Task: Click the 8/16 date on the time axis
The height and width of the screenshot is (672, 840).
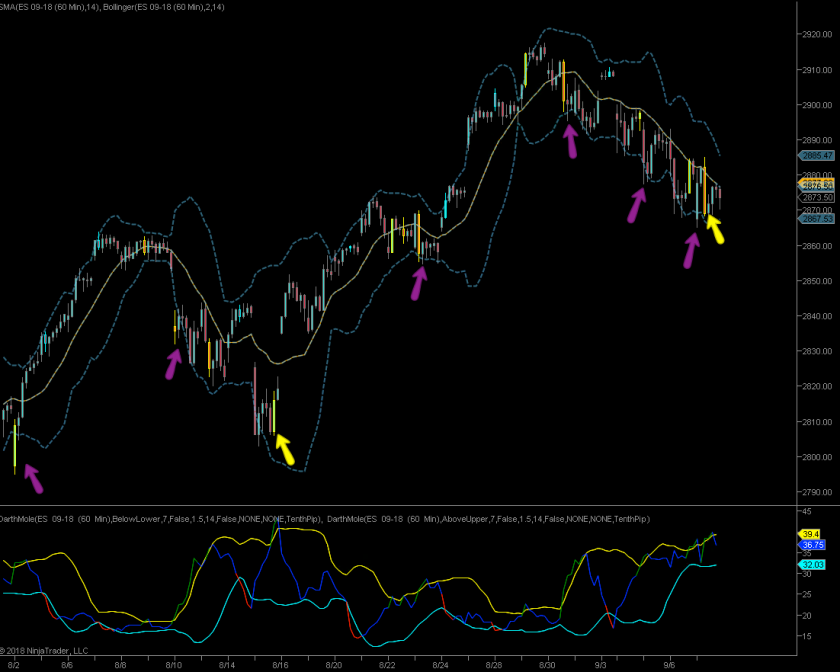Action: point(281,663)
